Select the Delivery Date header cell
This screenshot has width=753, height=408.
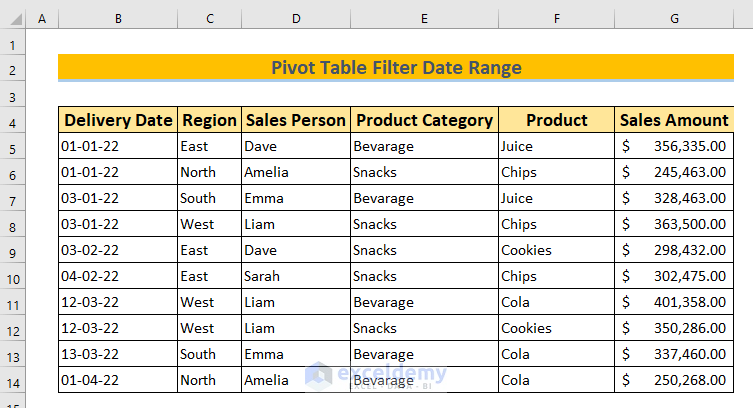pos(118,121)
